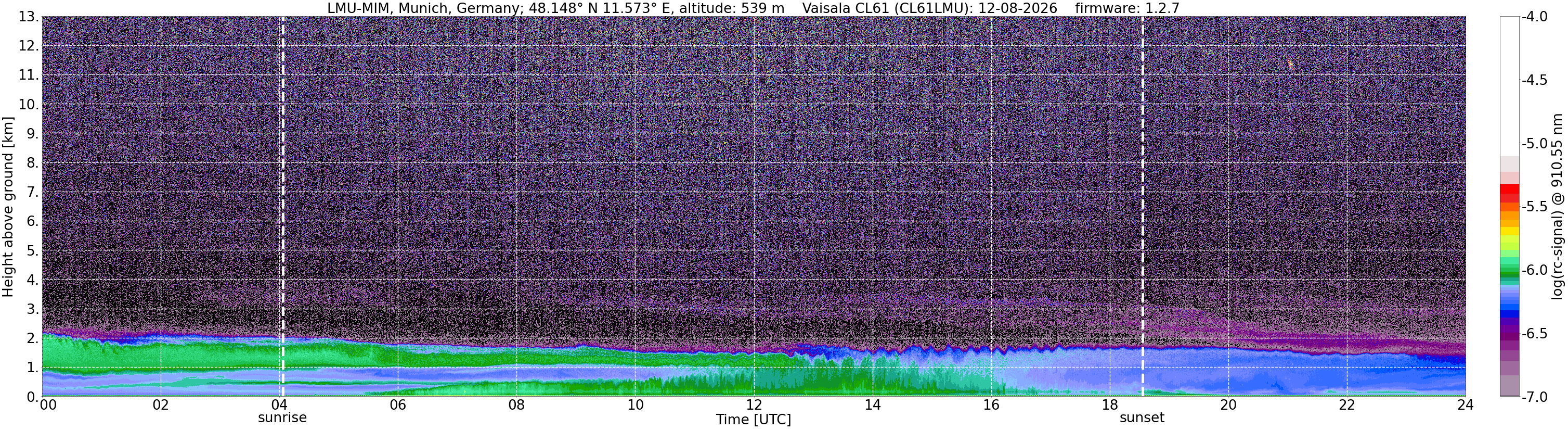The height and width of the screenshot is (430, 1568).
Task: Click the 'sunset' label under the time axis
Action: [1142, 418]
